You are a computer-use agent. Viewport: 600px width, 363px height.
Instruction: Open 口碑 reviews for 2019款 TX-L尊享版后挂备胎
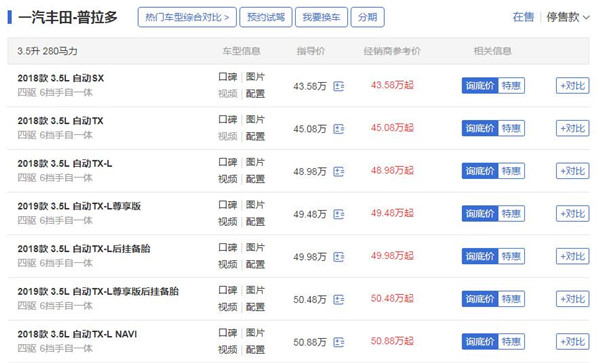coord(228,290)
